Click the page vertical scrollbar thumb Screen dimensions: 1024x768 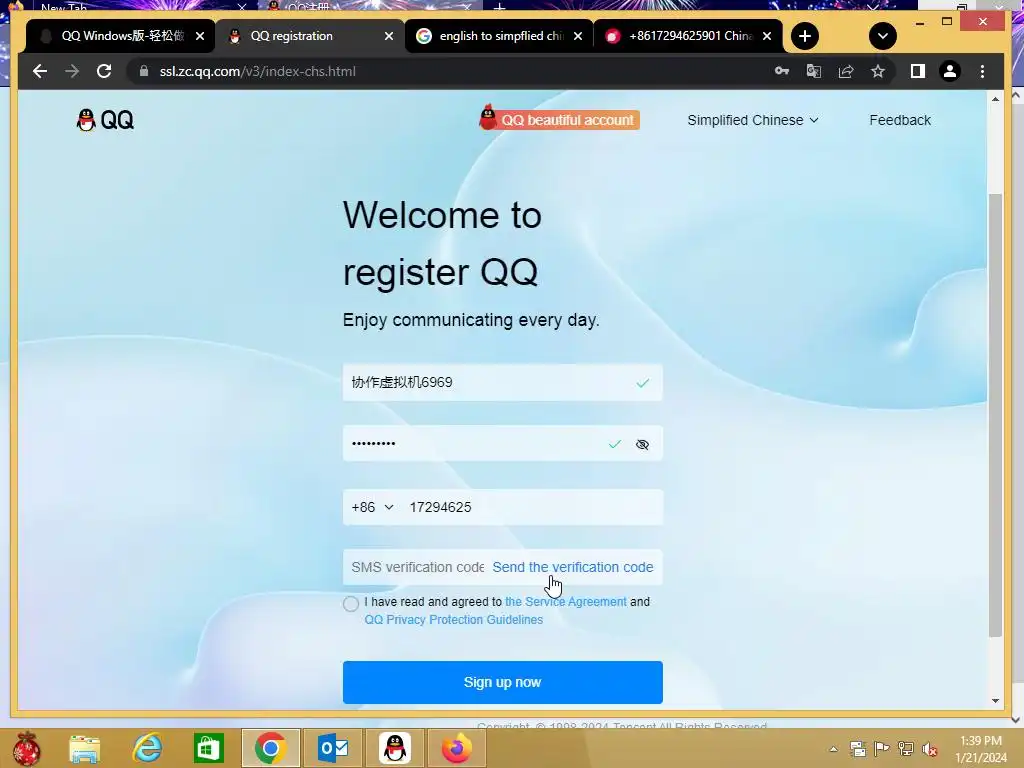[995, 415]
